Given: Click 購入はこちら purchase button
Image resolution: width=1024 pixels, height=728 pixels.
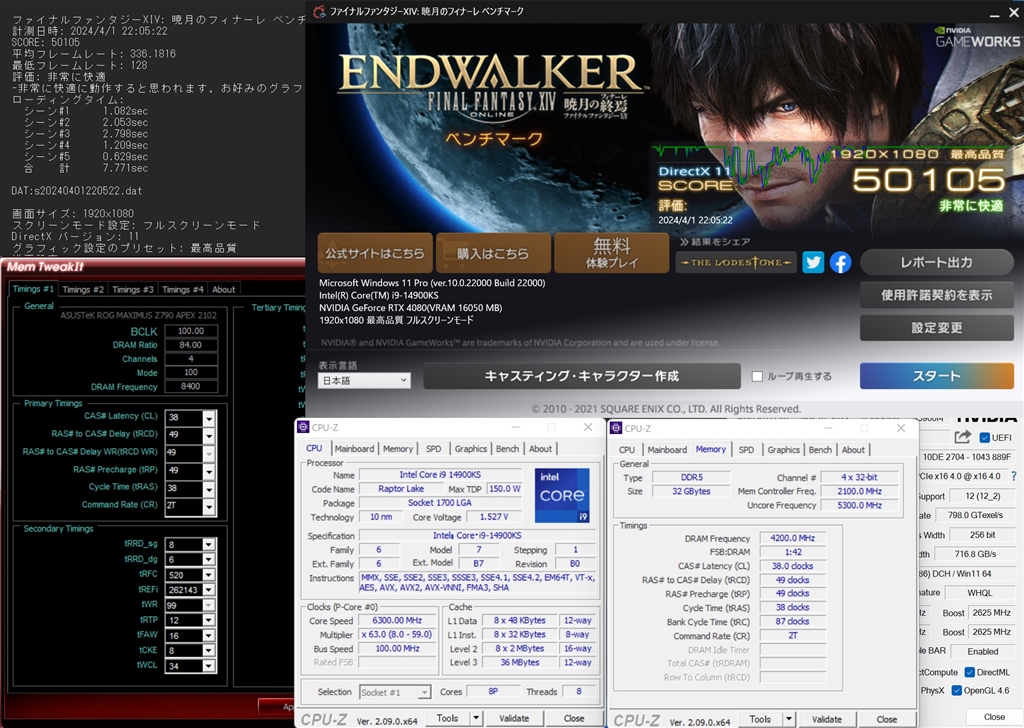Looking at the screenshot, I should pyautogui.click(x=492, y=253).
